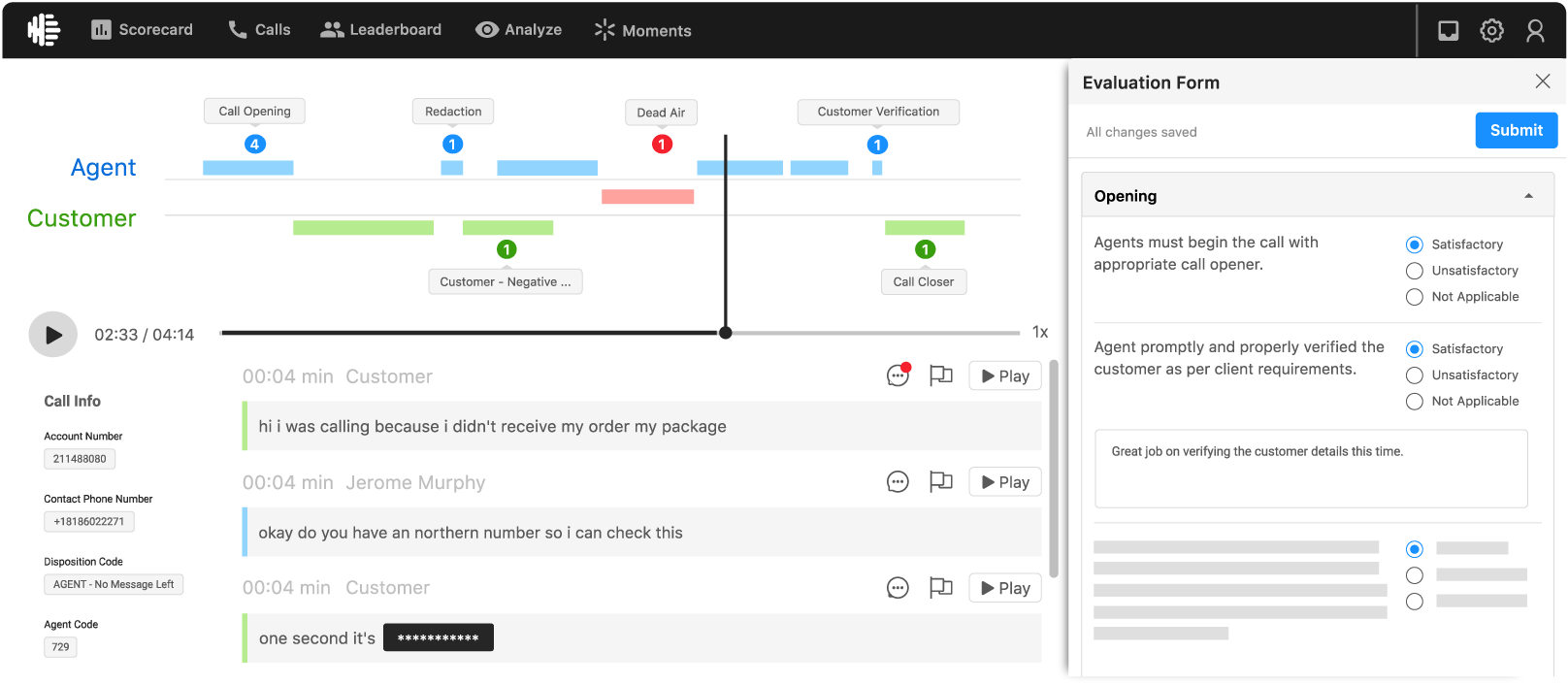1568x685 pixels.
Task: Select Unsatisfactory for customer verification question
Action: coord(1415,375)
